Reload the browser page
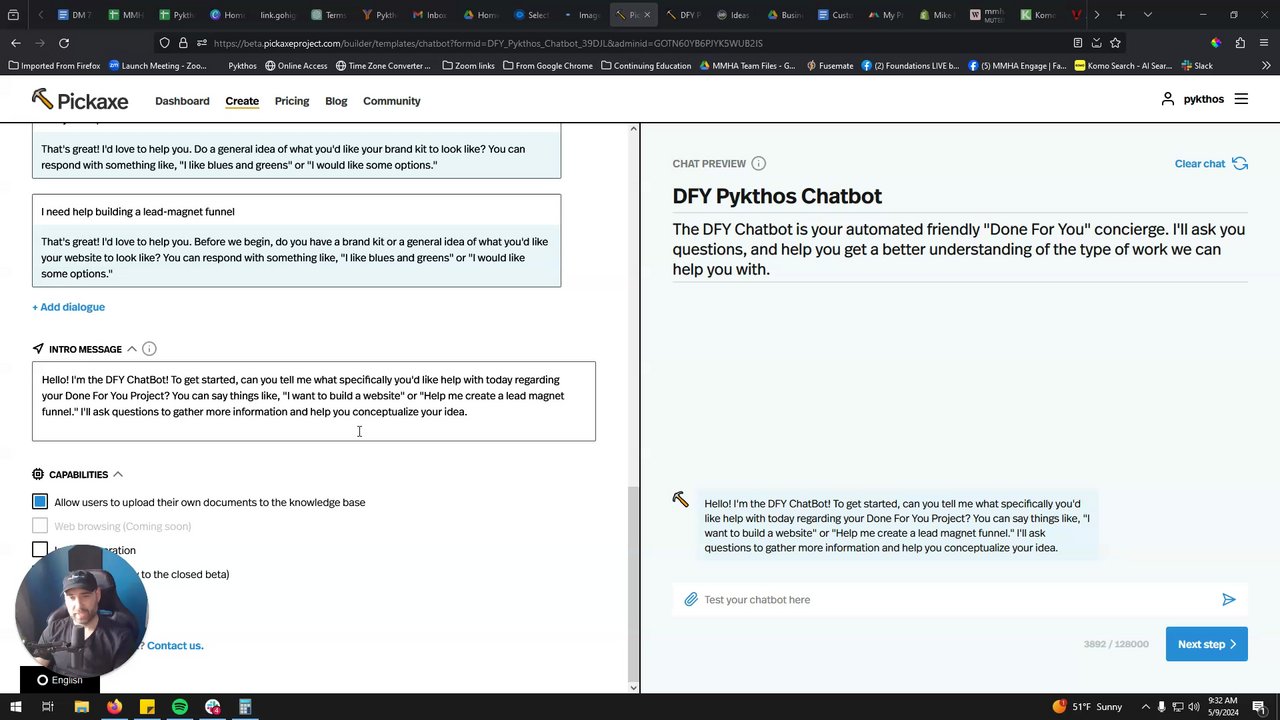The height and width of the screenshot is (720, 1280). pos(64,43)
